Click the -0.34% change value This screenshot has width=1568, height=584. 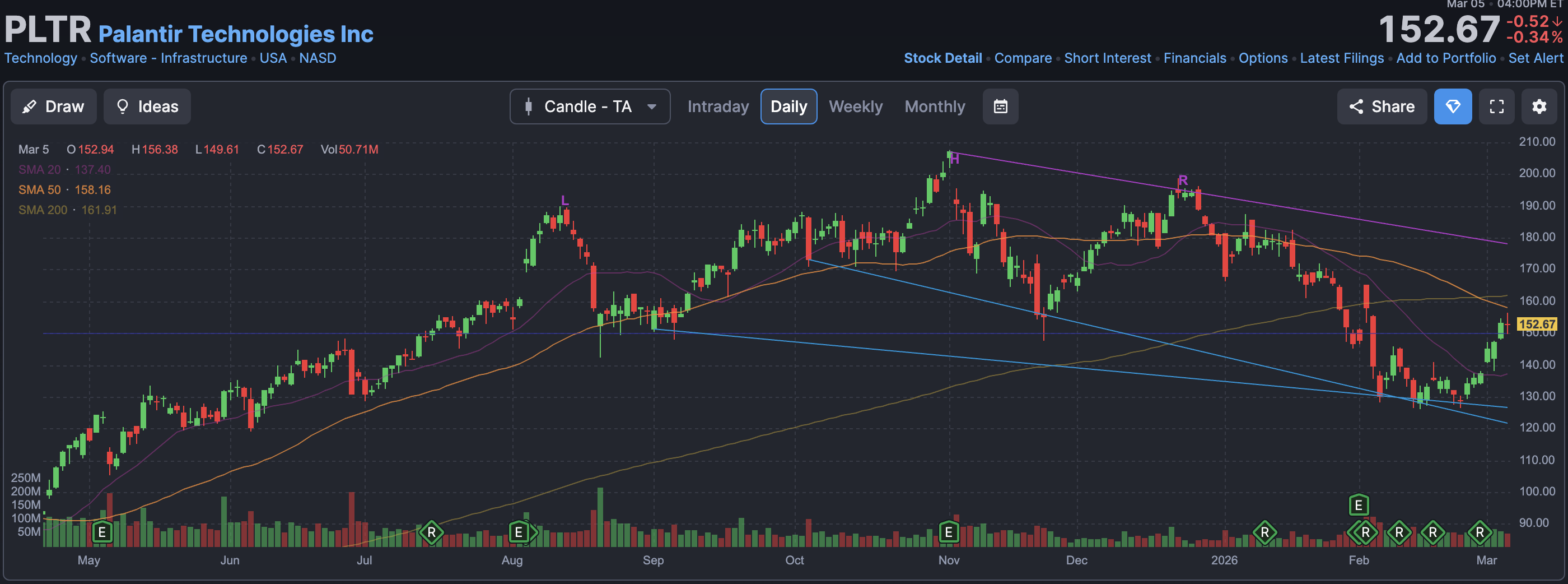click(x=1534, y=37)
